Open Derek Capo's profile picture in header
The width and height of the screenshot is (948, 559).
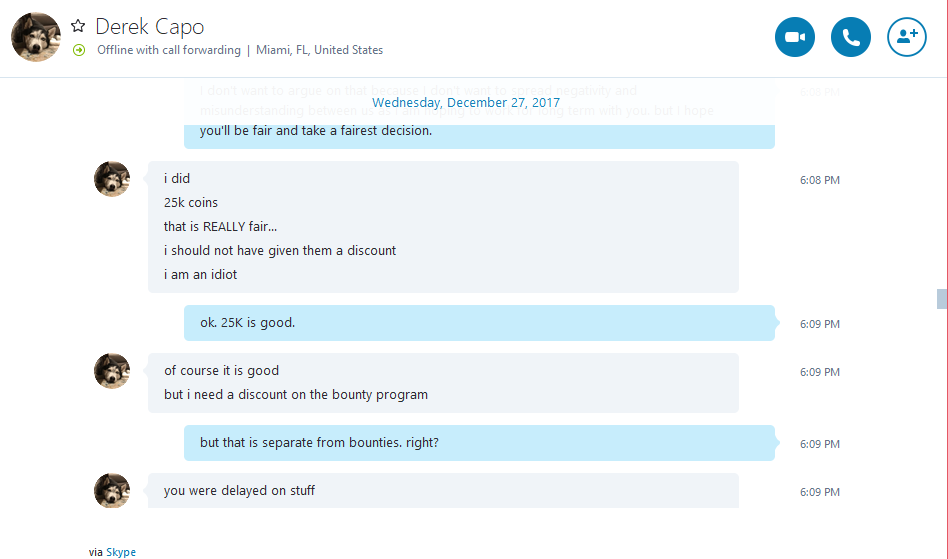click(x=36, y=37)
